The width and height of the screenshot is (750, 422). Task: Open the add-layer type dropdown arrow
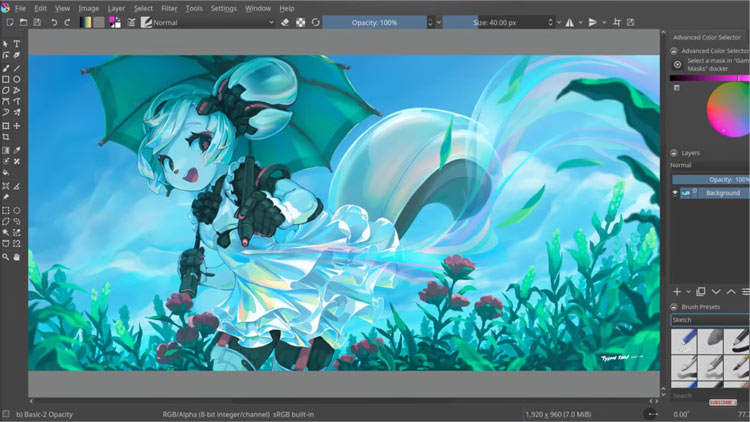688,292
